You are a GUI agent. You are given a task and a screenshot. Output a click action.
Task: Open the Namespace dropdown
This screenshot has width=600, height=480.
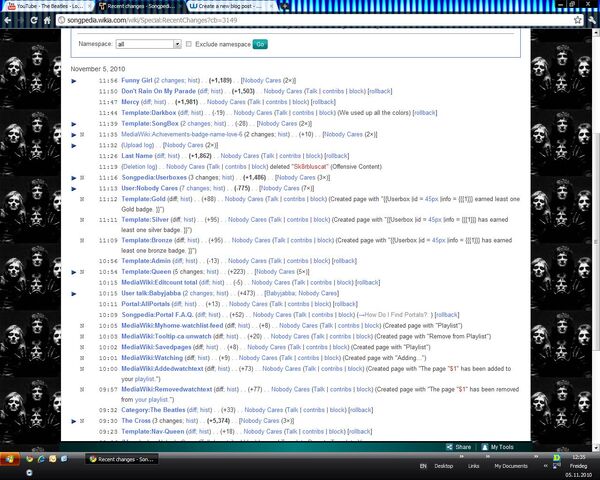(x=148, y=44)
